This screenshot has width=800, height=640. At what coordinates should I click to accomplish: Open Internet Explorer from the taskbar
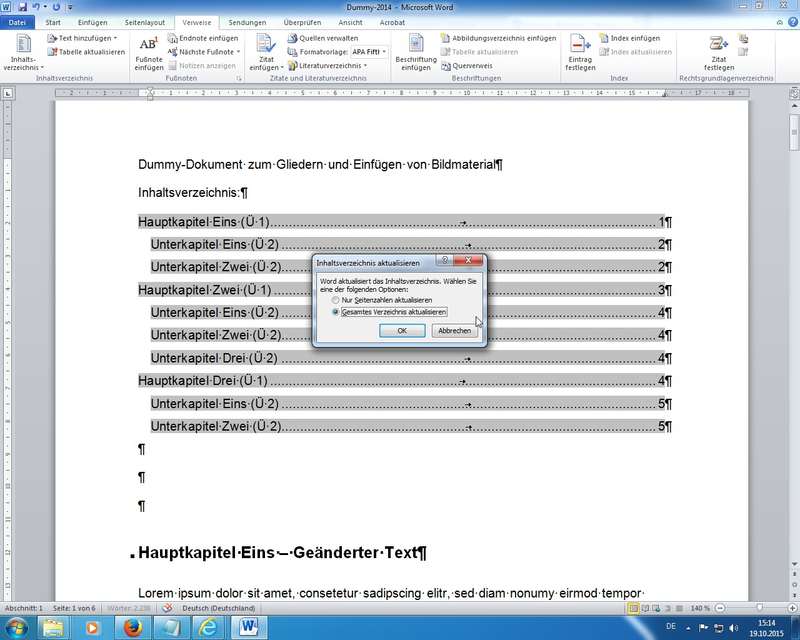click(x=208, y=628)
